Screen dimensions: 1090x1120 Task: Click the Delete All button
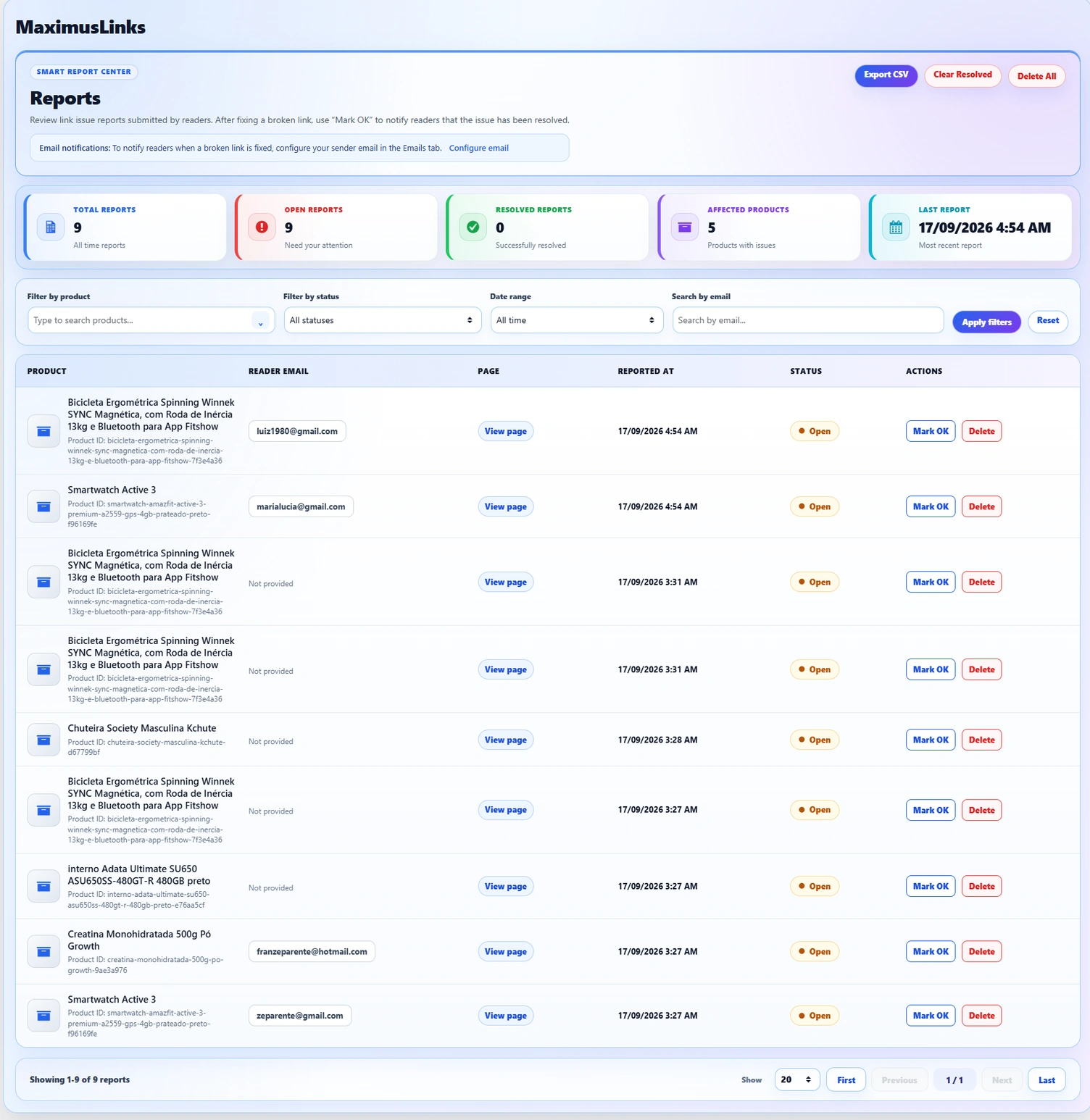[1036, 76]
